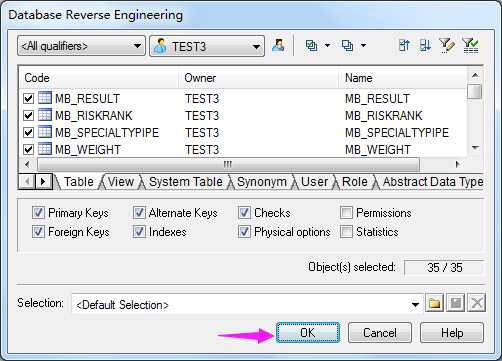Image resolution: width=502 pixels, height=361 pixels.
Task: Click the table icon for MB_RISKRANK
Action: [45, 115]
